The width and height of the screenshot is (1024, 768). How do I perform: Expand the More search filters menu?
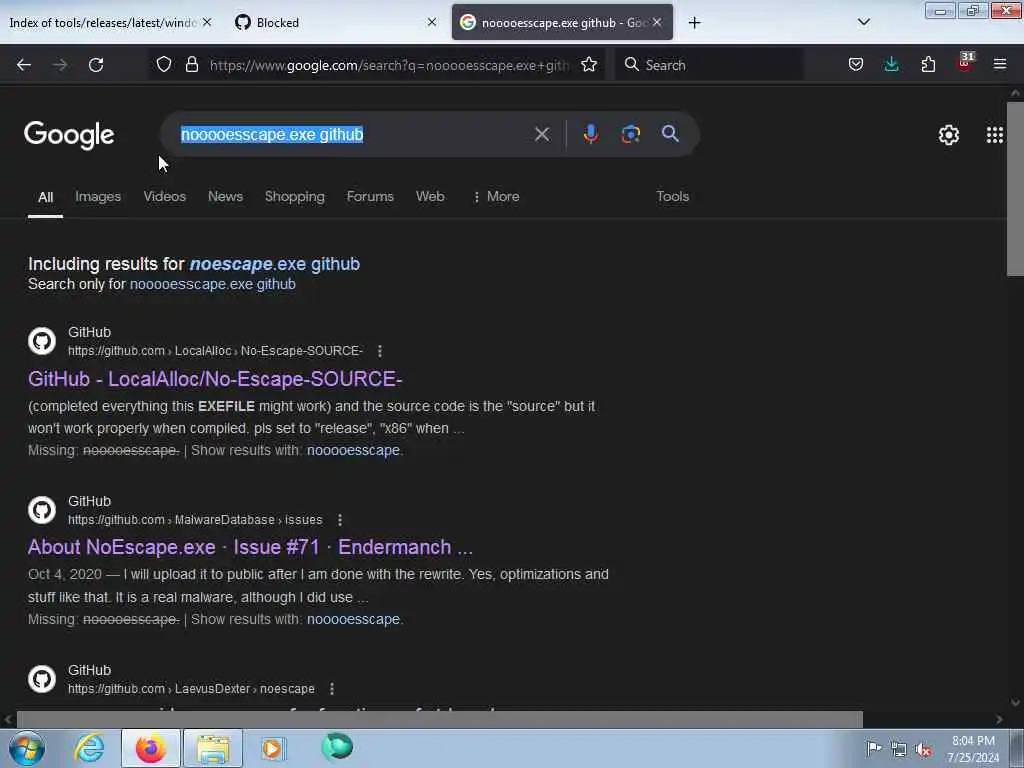496,197
